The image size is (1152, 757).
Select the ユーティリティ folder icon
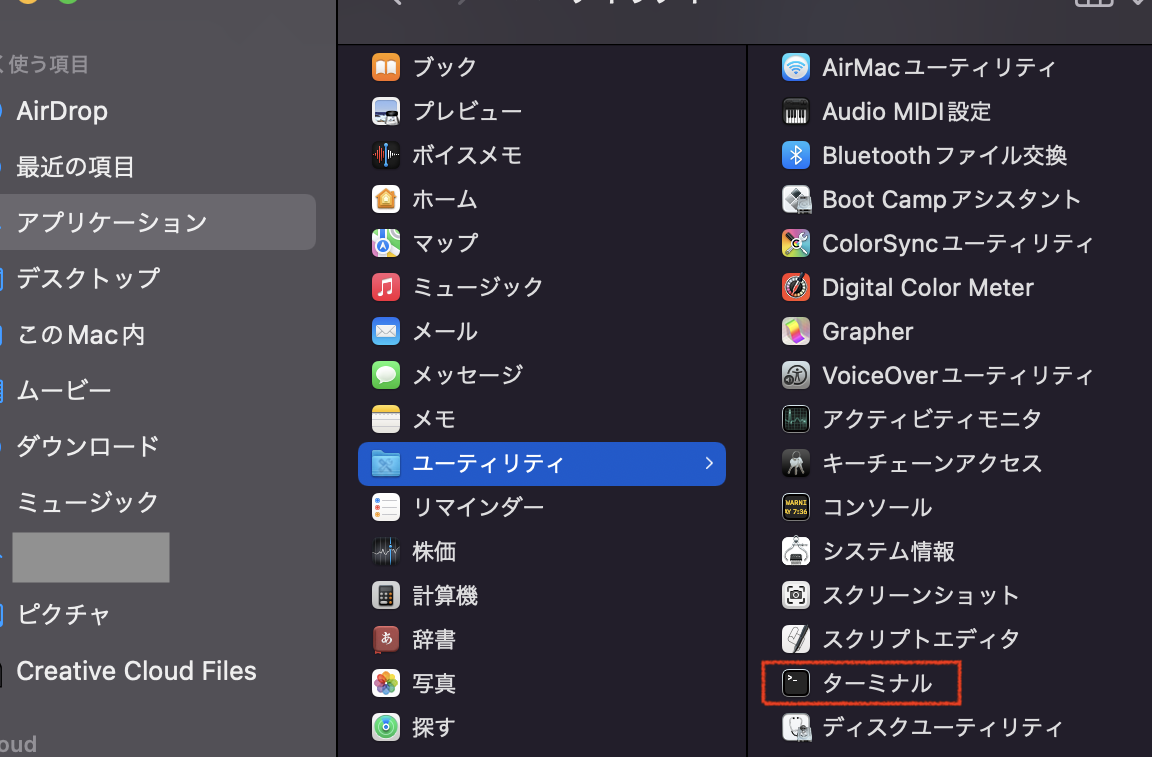tap(386, 464)
